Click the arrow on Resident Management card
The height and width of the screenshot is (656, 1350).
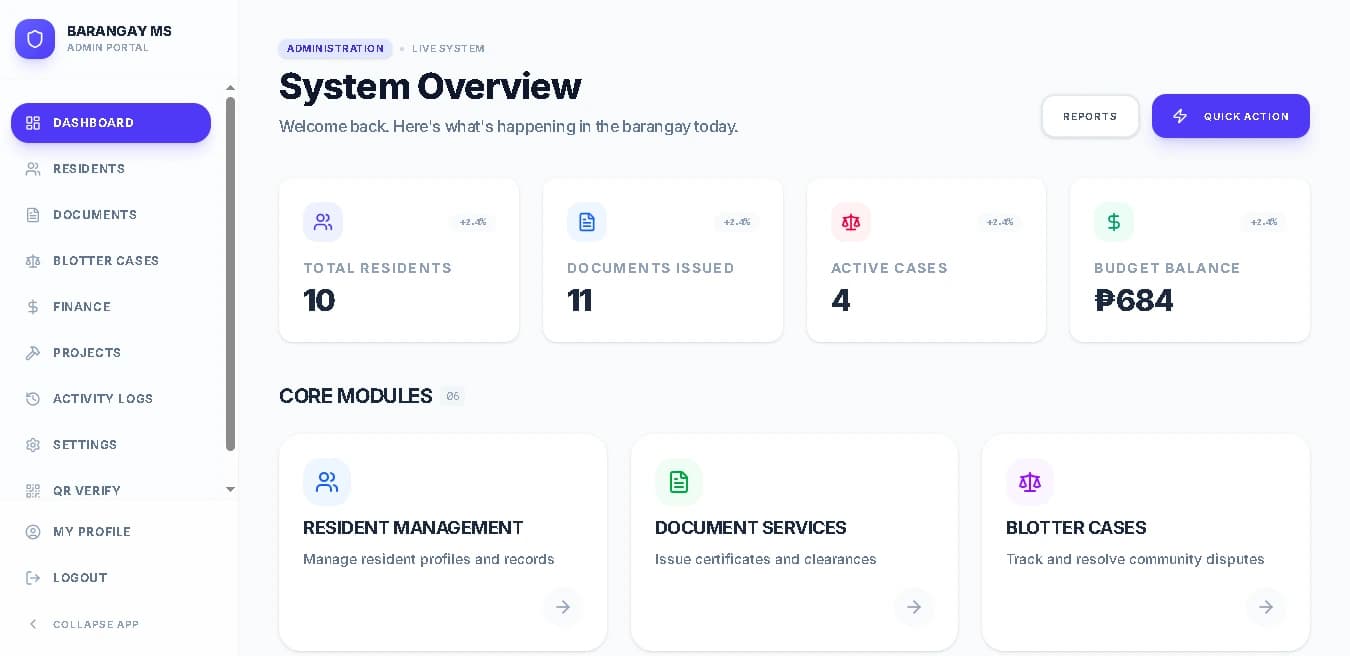(563, 607)
